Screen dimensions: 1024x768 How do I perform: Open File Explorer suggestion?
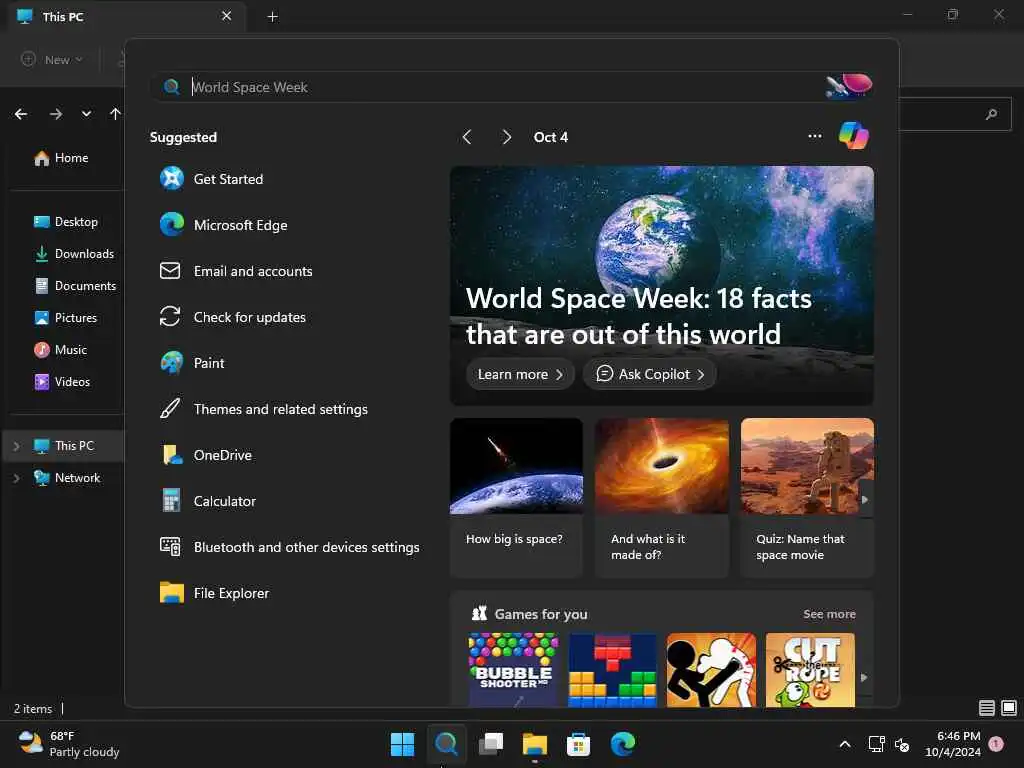tap(214, 593)
